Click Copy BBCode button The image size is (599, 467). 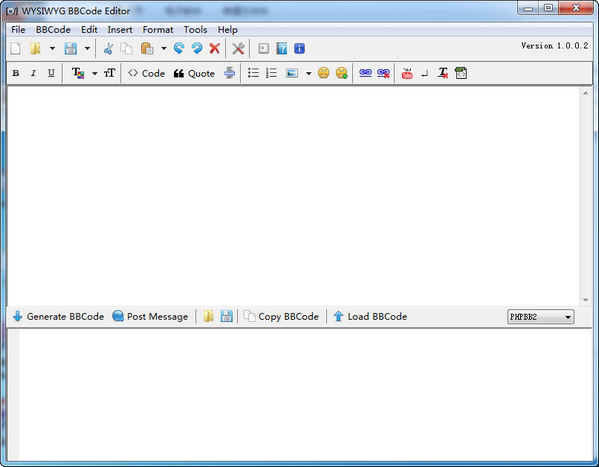click(x=281, y=316)
